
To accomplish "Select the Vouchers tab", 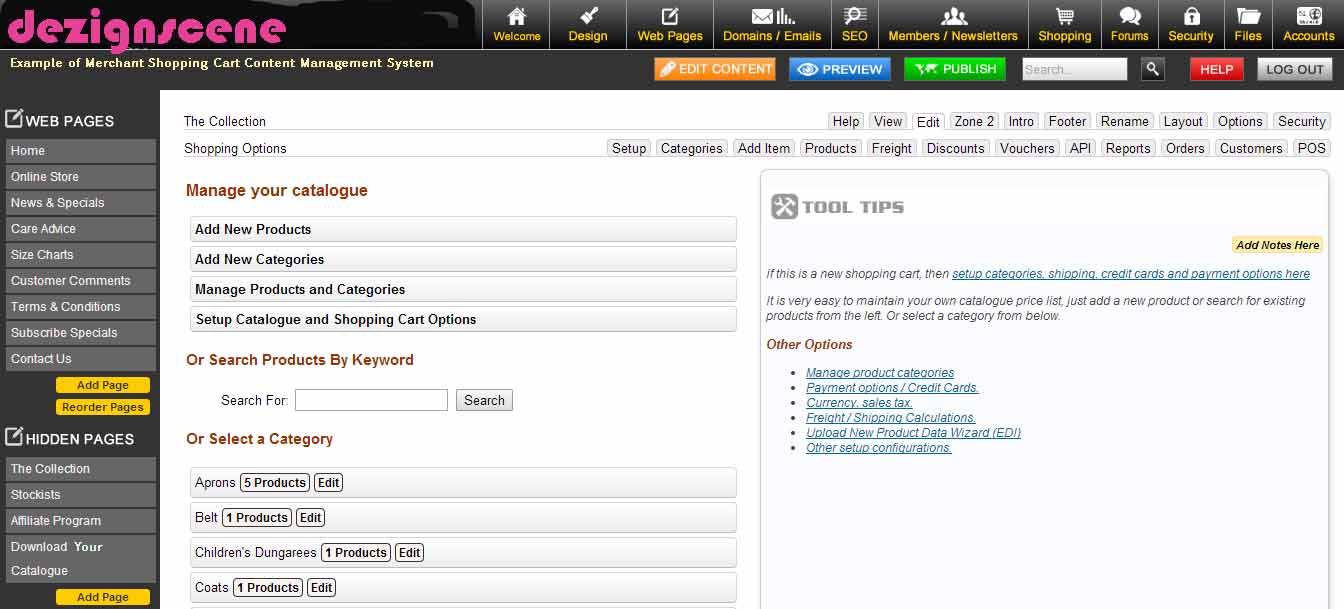I will (x=1027, y=147).
